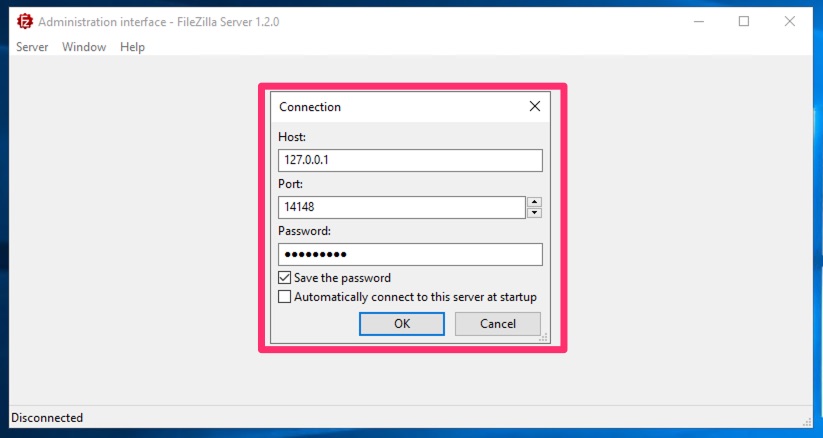Maximize the Administration interface window
The height and width of the screenshot is (438, 823).
click(744, 21)
